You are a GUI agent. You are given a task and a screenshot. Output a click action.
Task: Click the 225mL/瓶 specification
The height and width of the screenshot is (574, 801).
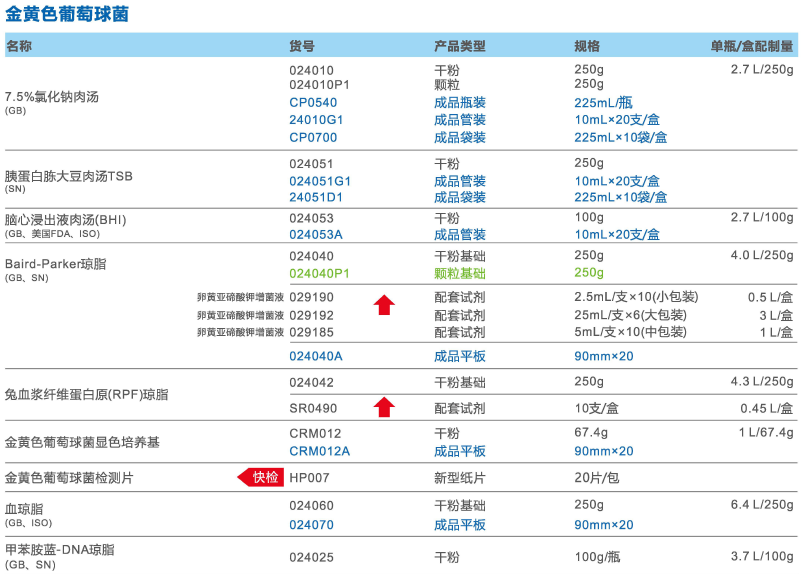tap(603, 103)
